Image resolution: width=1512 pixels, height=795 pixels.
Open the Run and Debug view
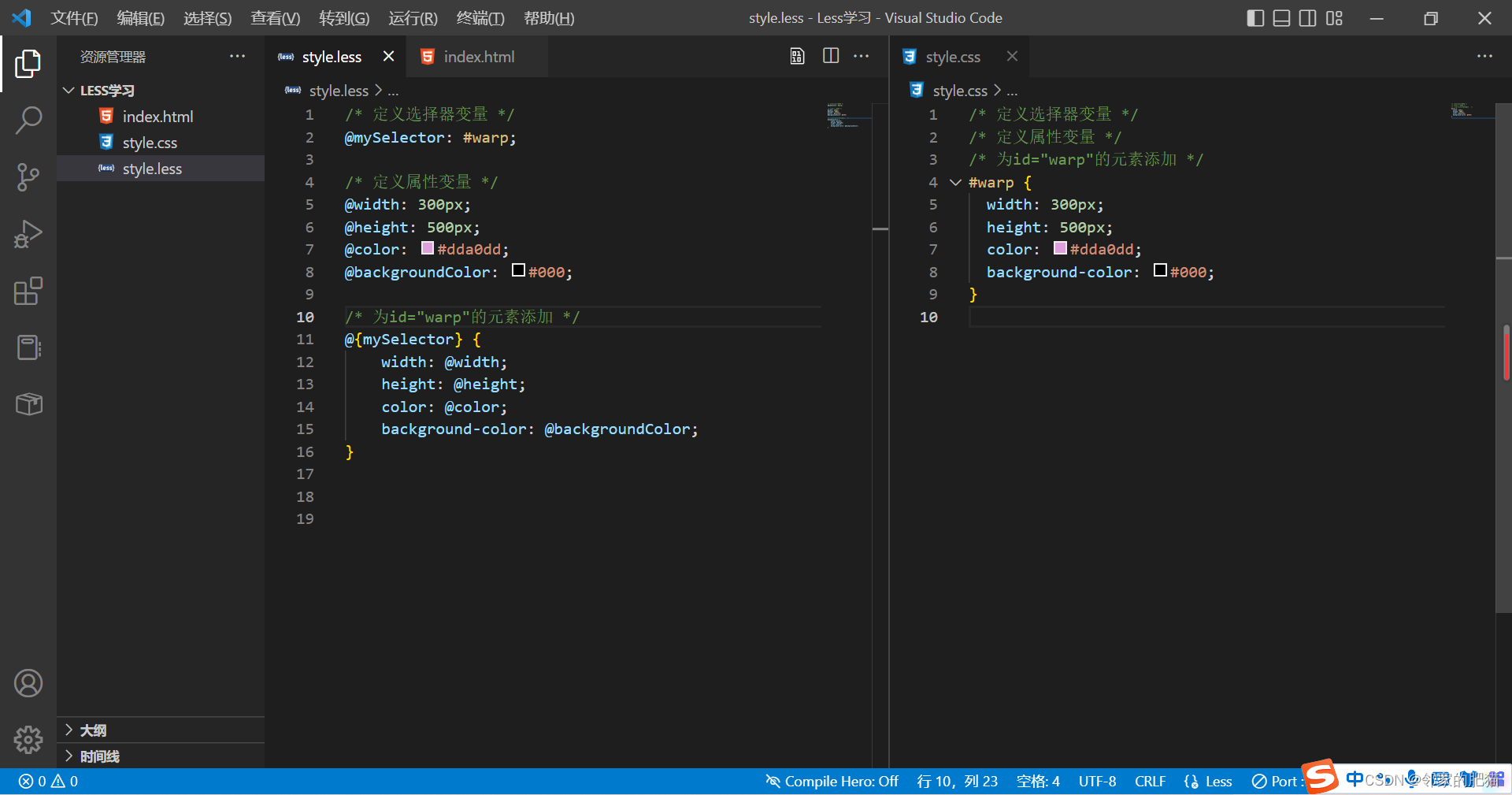(x=28, y=234)
